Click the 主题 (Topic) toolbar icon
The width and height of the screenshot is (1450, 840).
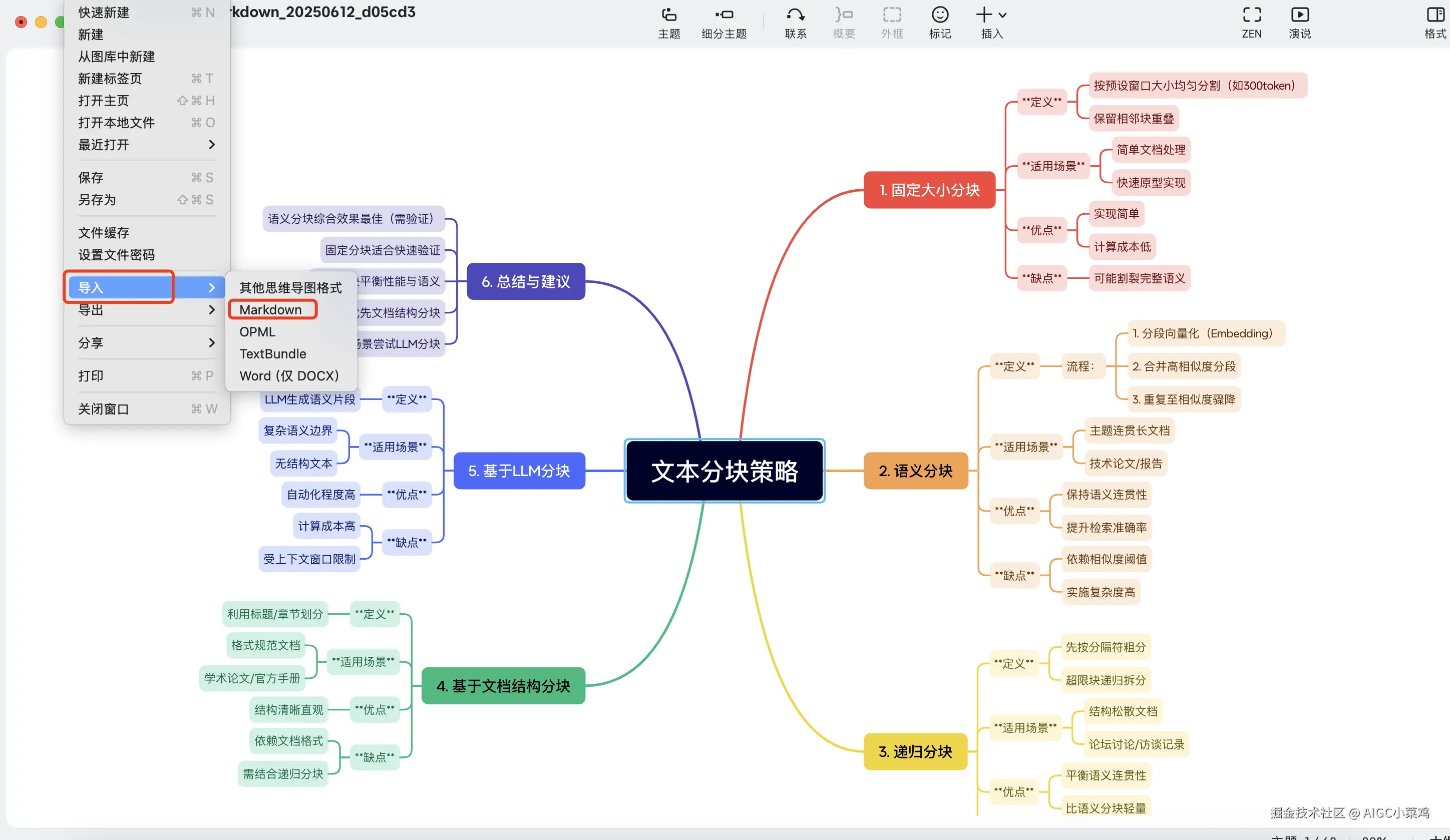point(668,15)
